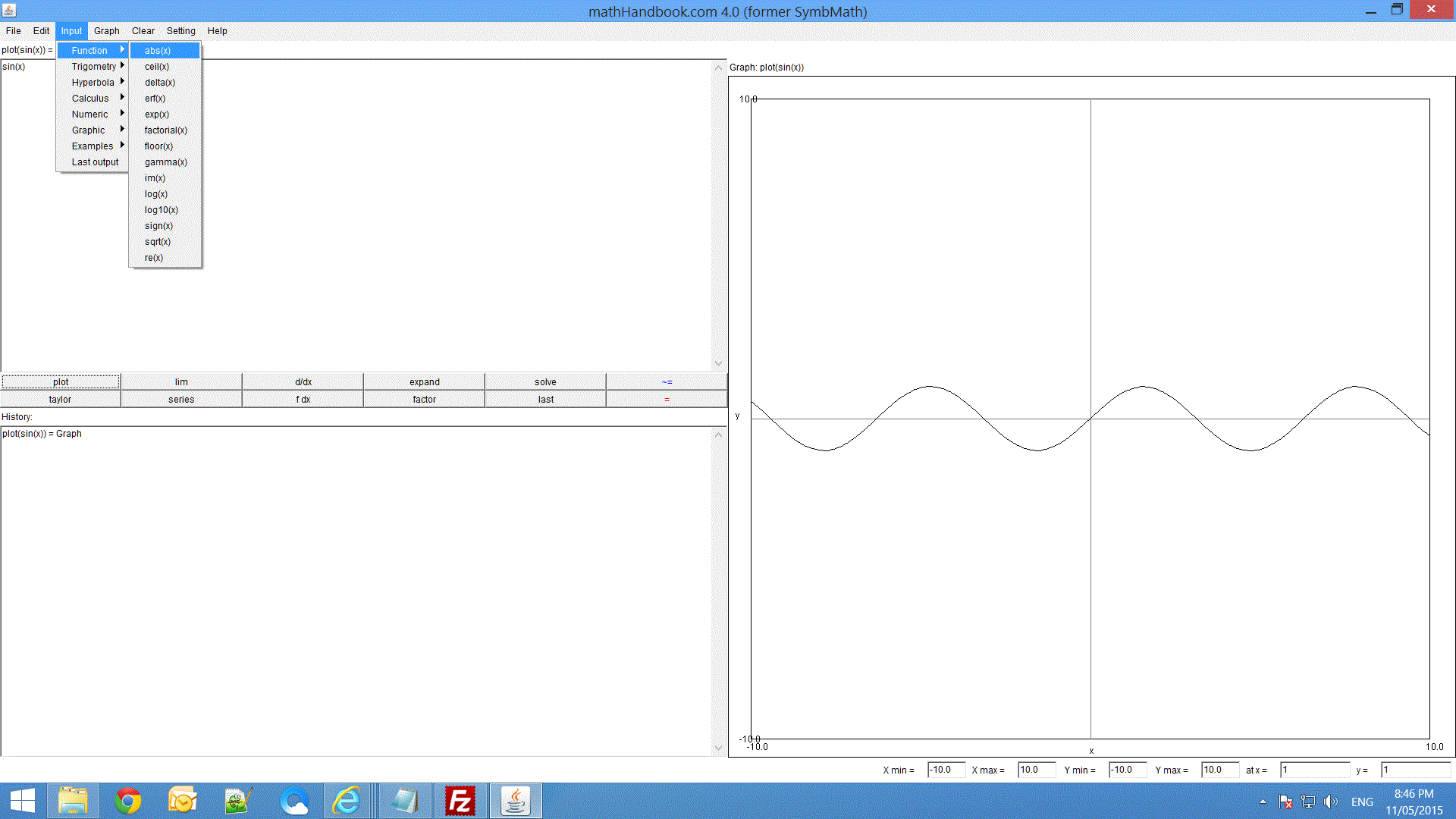Click the expand button for expansion
The image size is (1456, 819).
(424, 381)
